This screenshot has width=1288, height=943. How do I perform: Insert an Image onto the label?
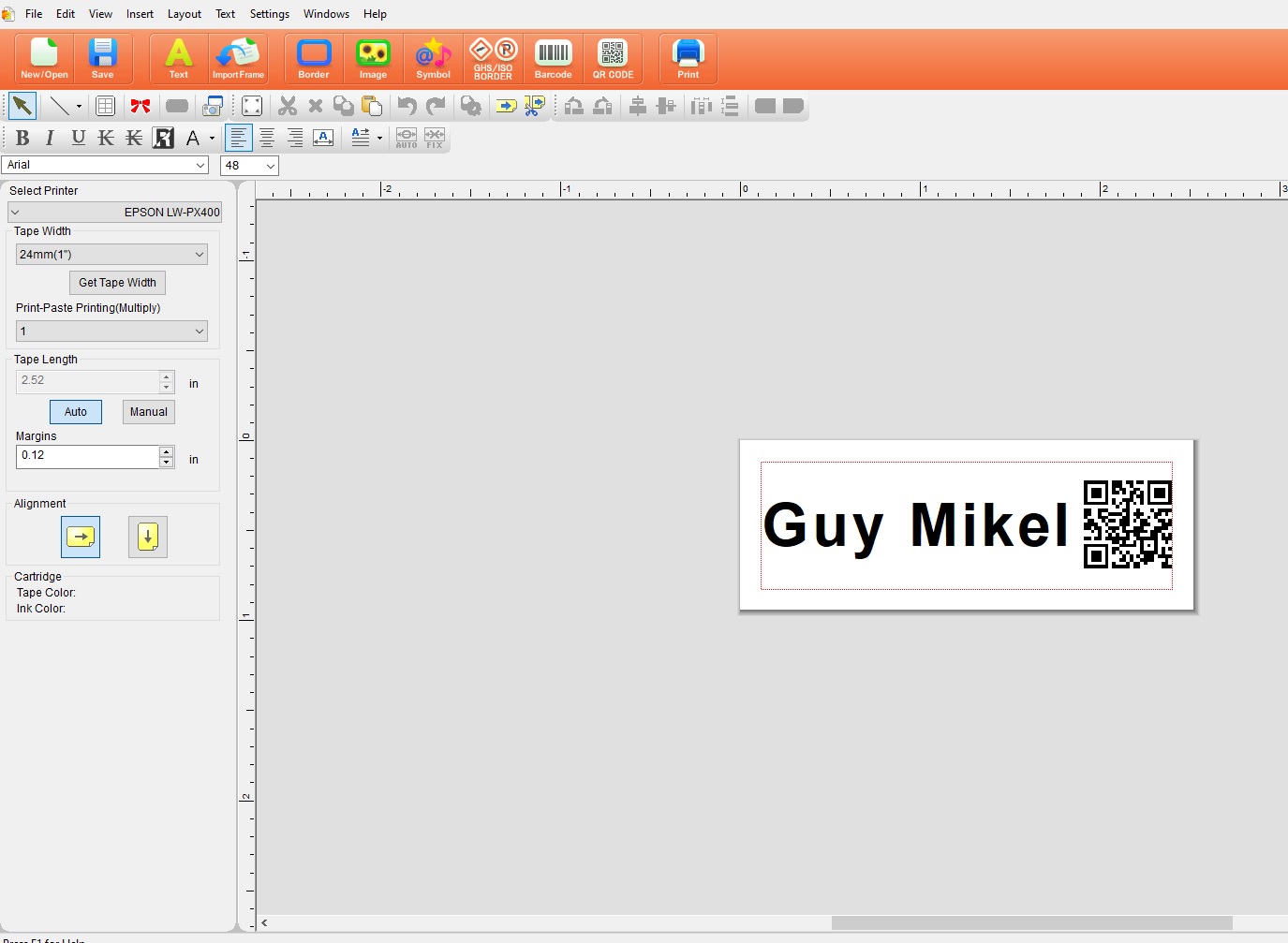pos(373,59)
